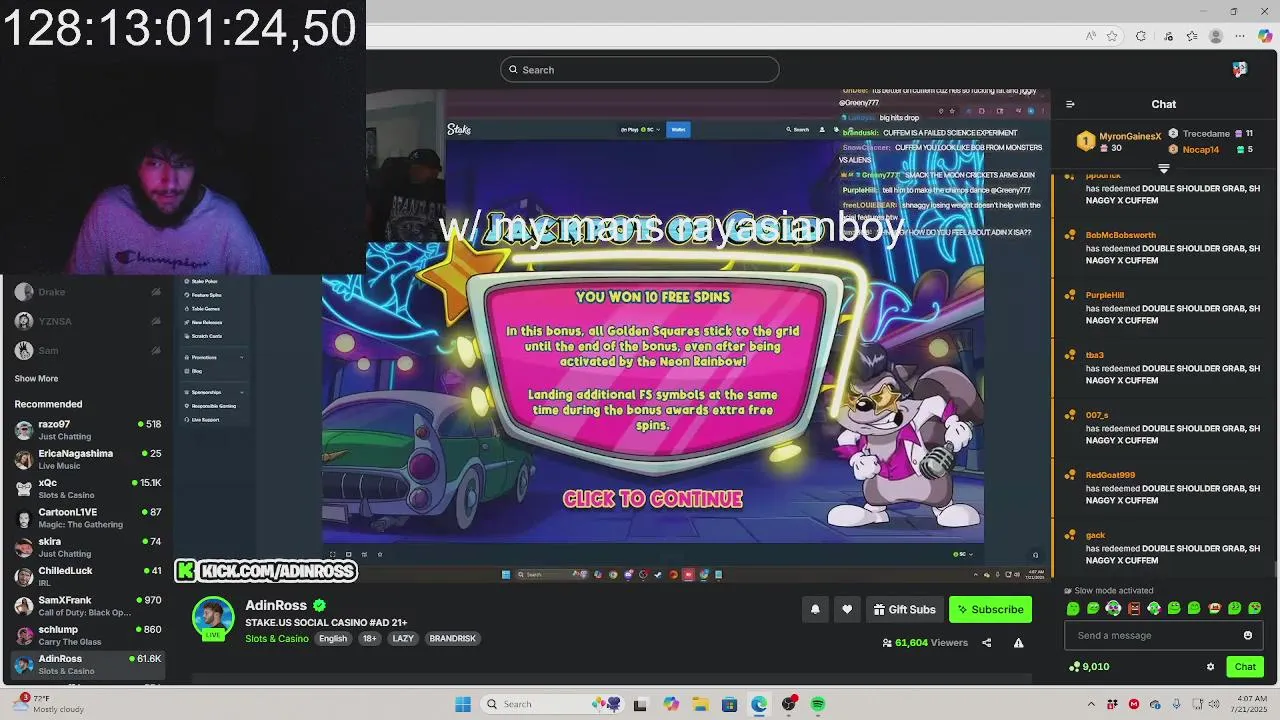Open razo97 recommended channel
1280x720 pixels.
coord(88,430)
